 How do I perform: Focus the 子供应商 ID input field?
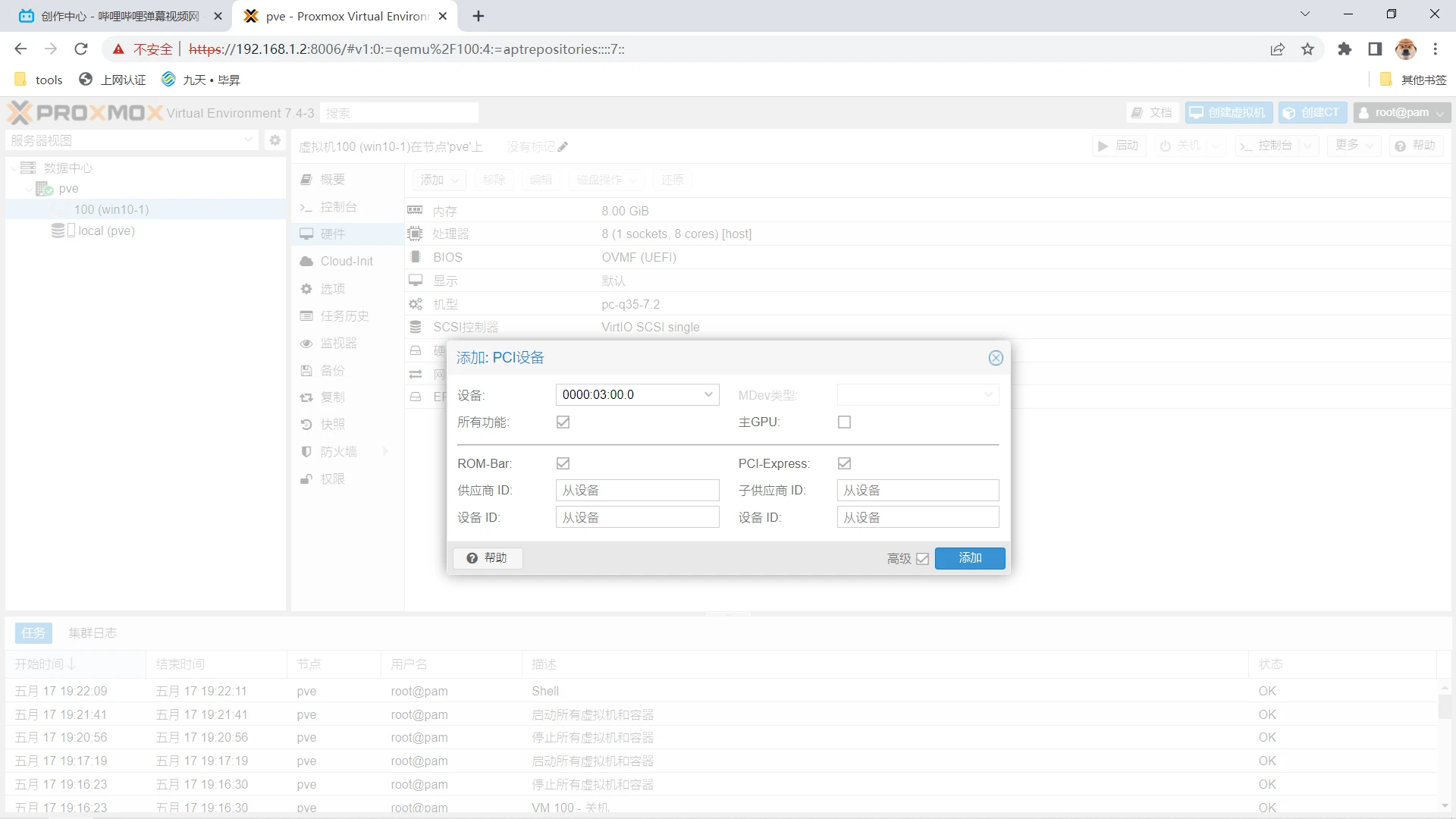pos(918,491)
